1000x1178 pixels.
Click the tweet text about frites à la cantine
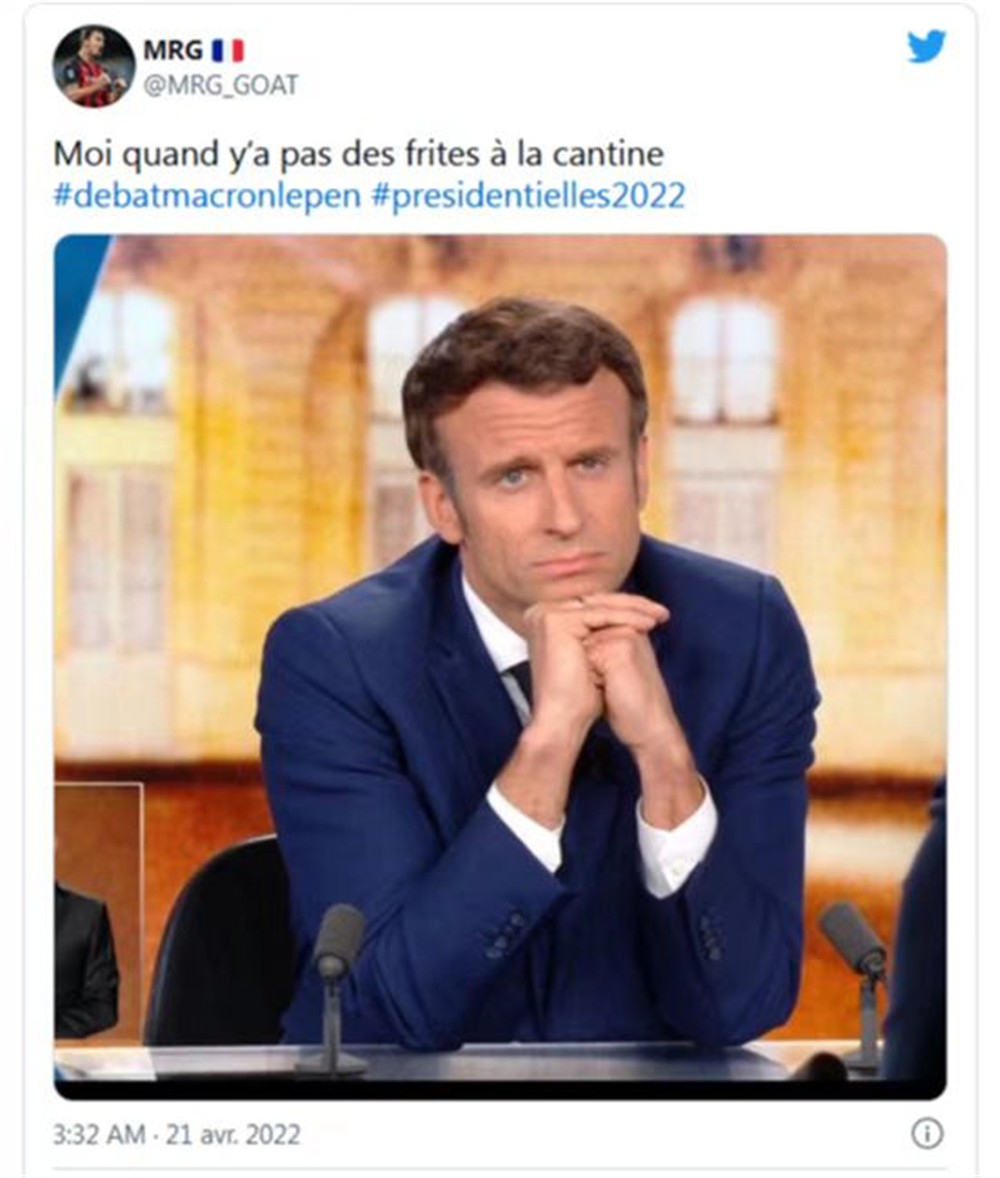[358, 154]
